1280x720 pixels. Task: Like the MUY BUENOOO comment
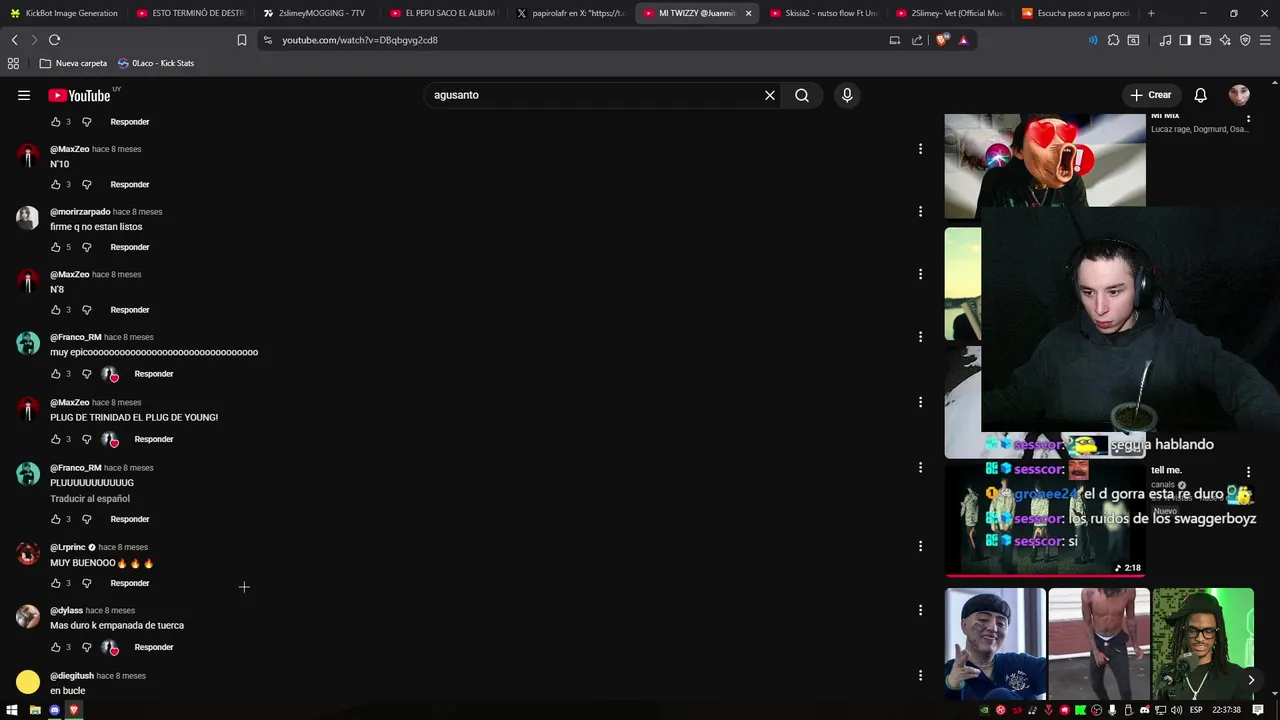click(x=56, y=583)
